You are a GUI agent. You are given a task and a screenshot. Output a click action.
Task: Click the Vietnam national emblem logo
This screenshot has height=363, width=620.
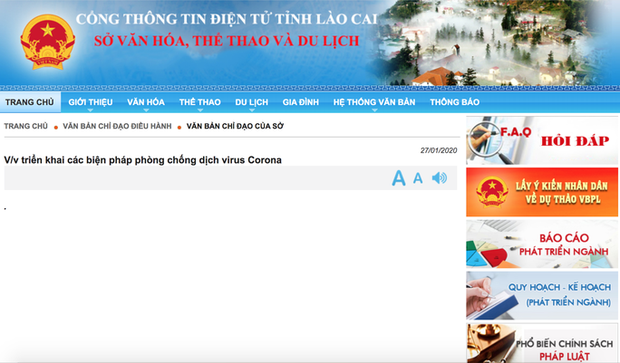pyautogui.click(x=48, y=42)
